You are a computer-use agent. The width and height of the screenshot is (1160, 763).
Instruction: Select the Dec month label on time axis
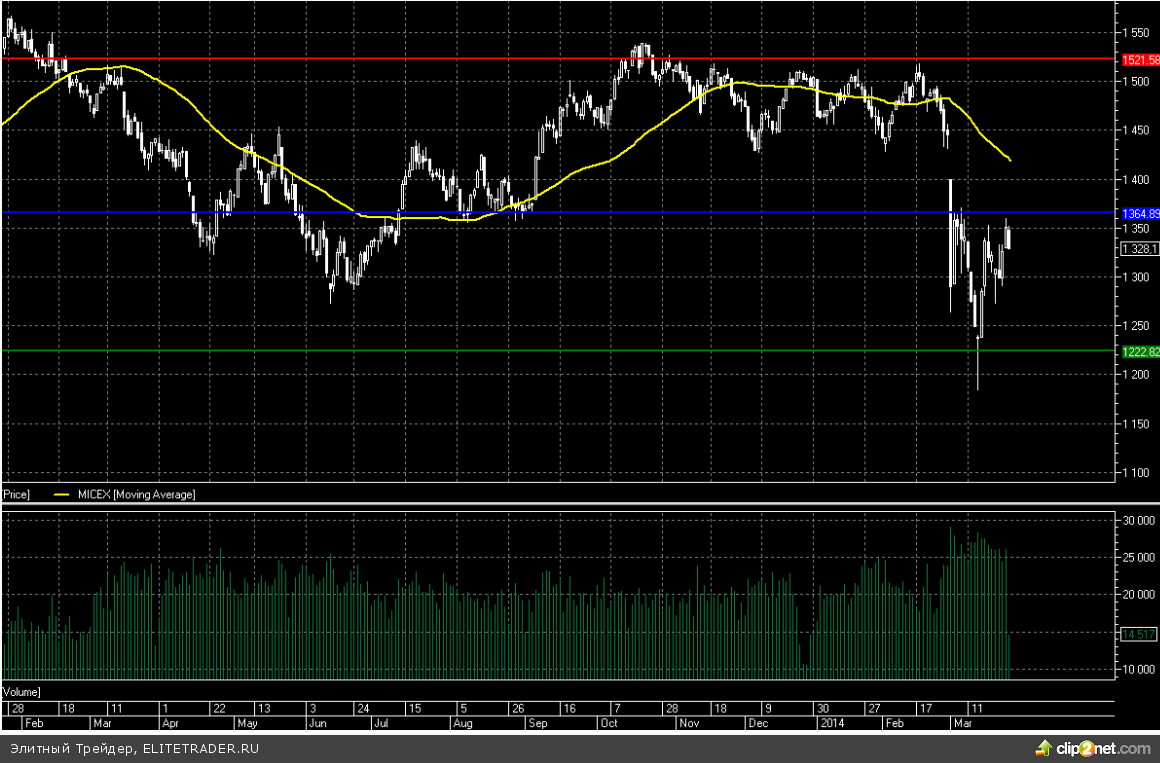[x=758, y=721]
